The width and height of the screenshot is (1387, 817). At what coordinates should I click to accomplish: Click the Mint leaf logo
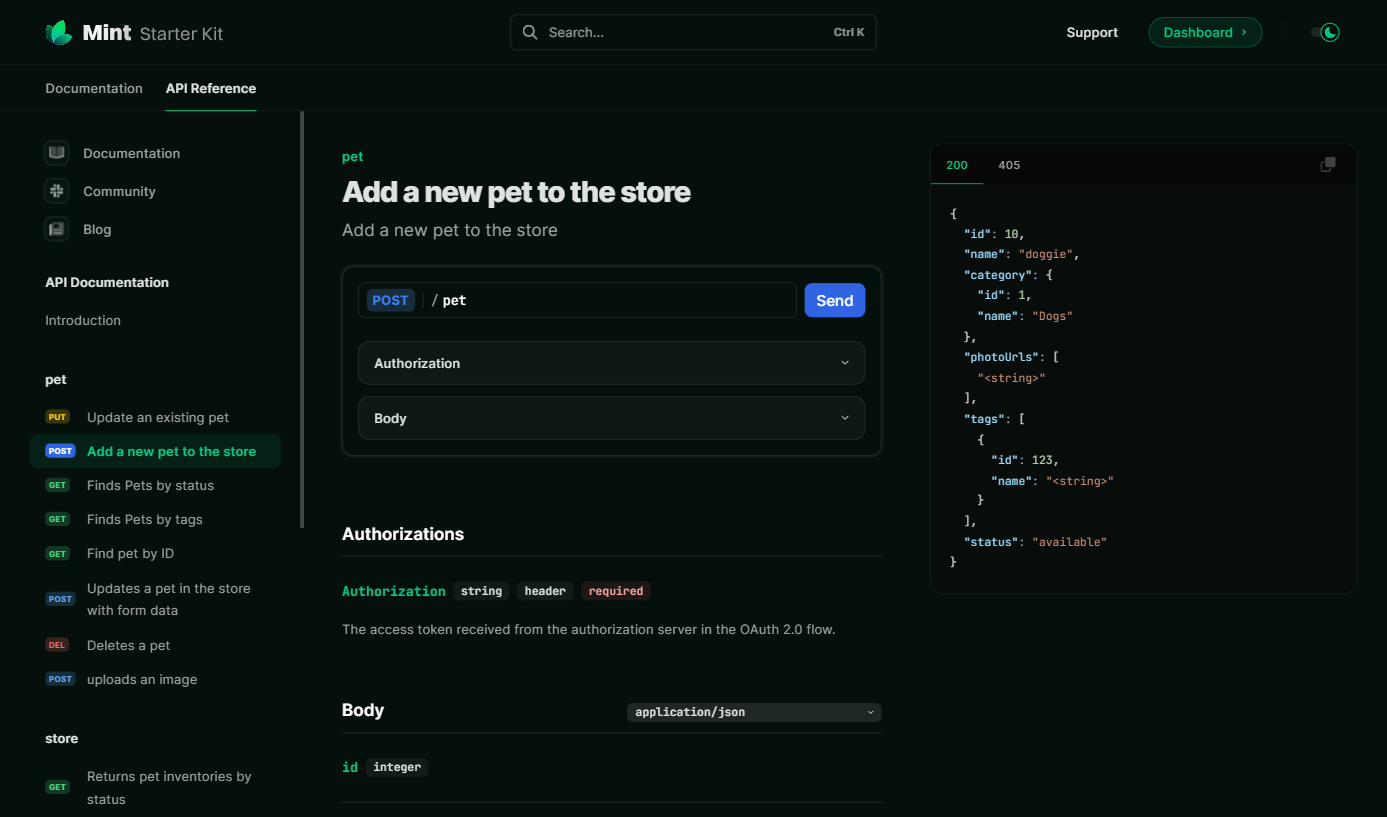pyautogui.click(x=59, y=31)
